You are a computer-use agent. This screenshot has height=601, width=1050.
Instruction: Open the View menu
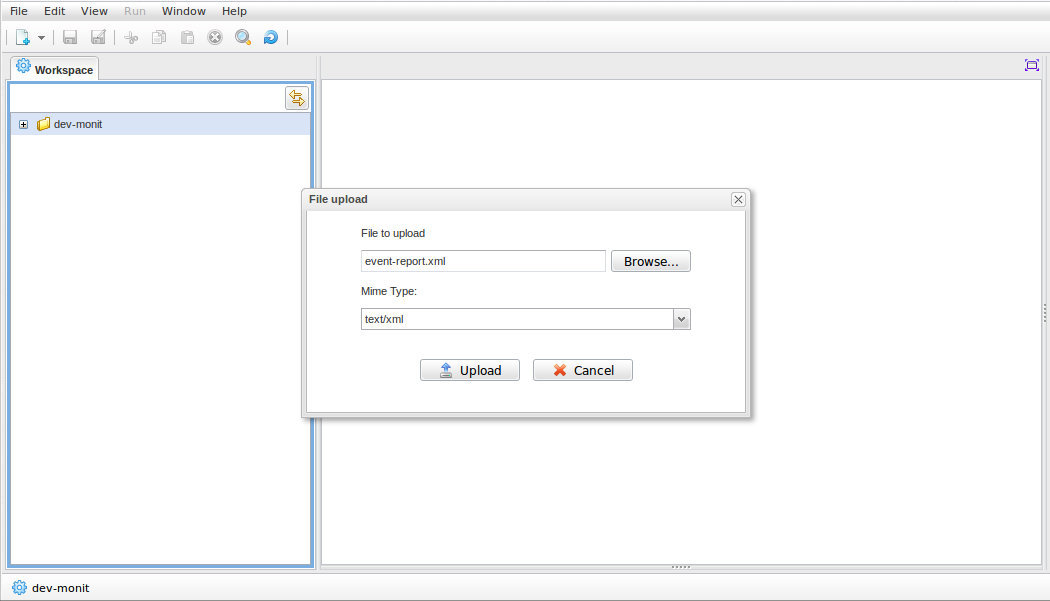tap(94, 11)
